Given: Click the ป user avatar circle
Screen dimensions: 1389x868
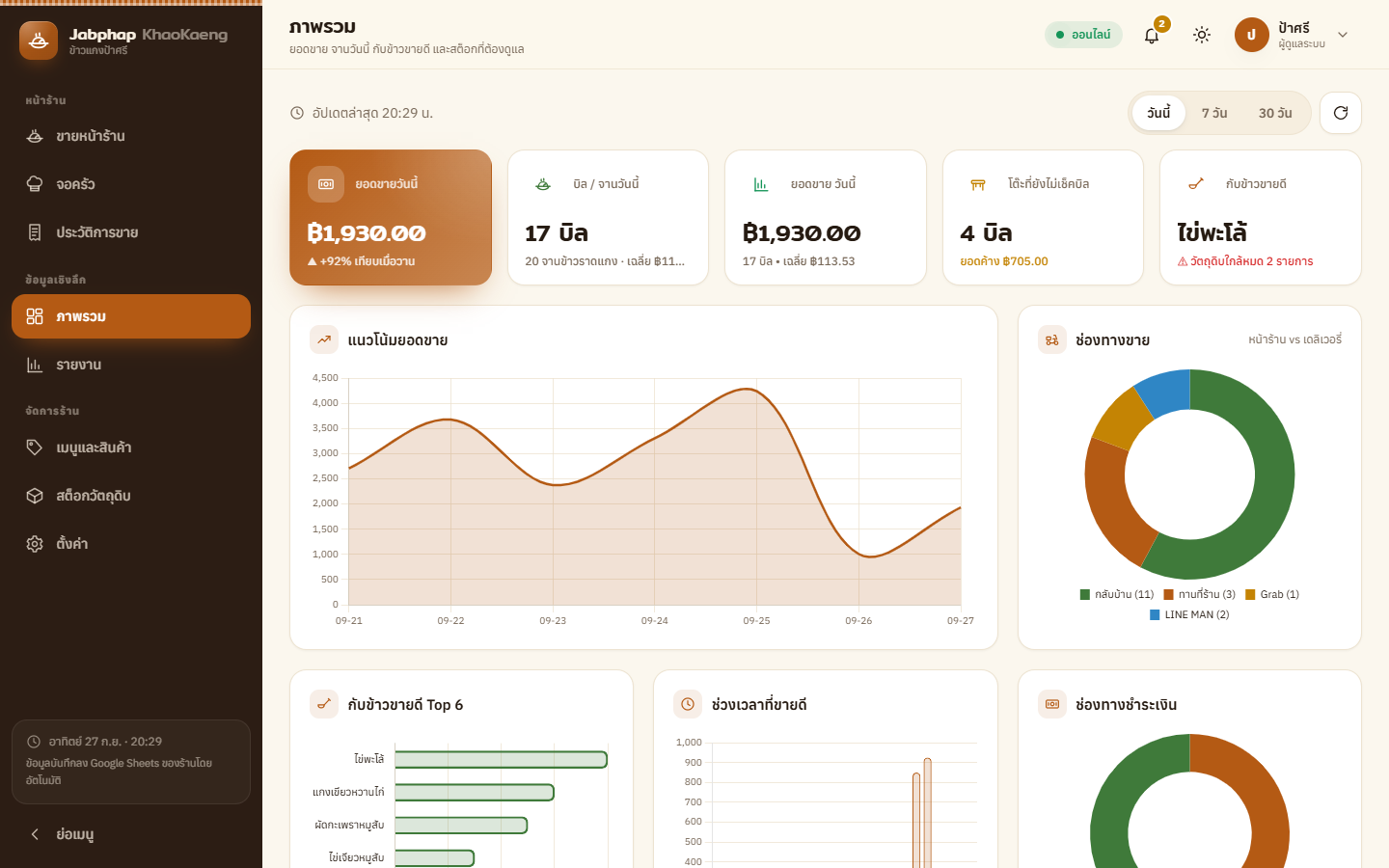Looking at the screenshot, I should click(1251, 35).
